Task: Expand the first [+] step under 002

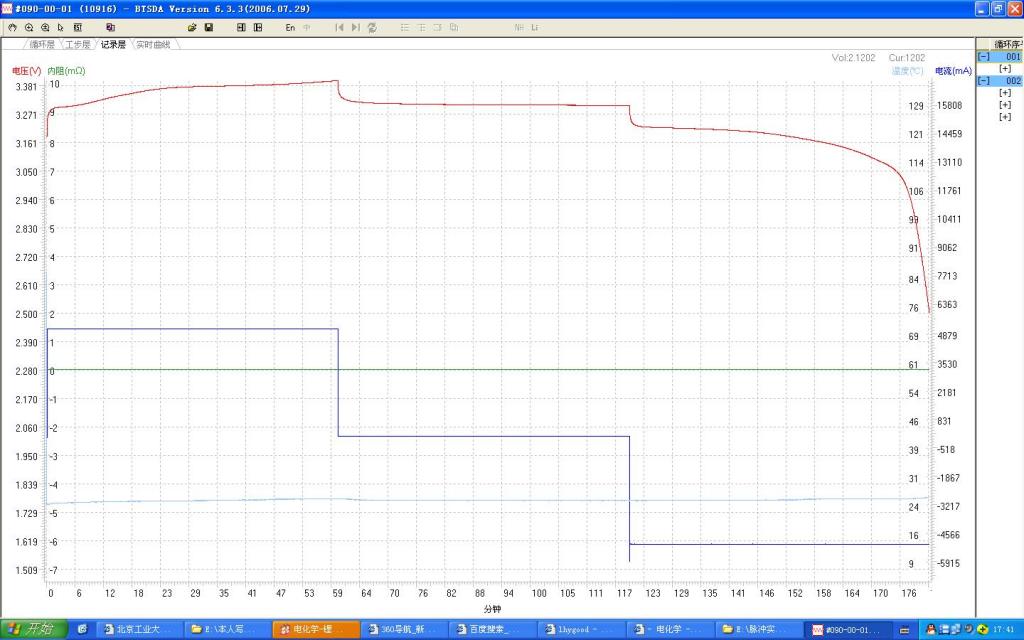Action: (x=1005, y=93)
